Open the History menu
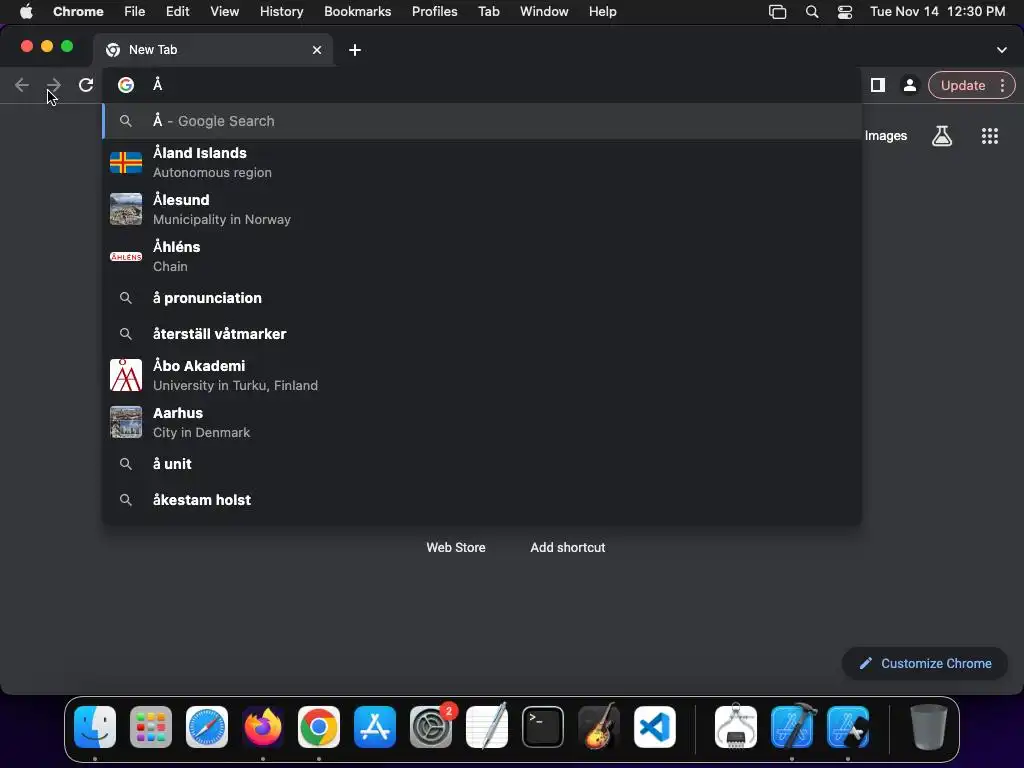Screen dimensions: 1024x768 pos(281,12)
